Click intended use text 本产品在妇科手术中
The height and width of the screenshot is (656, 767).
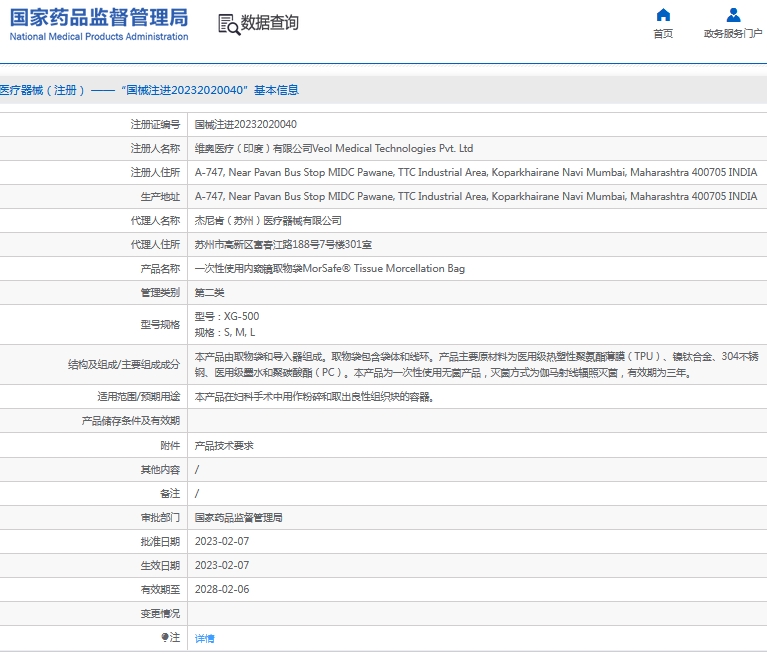point(314,397)
